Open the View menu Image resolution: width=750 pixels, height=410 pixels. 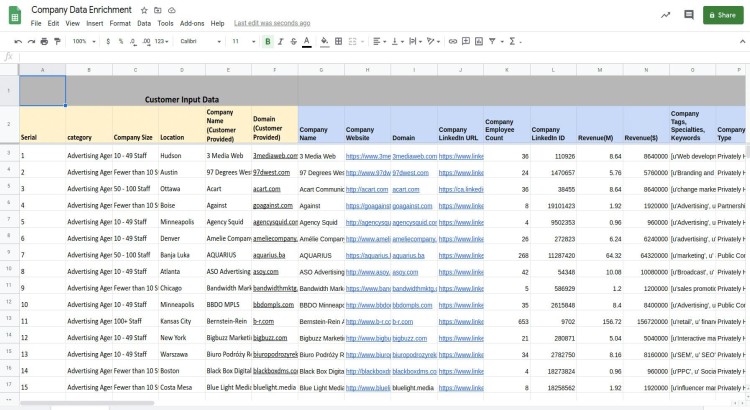pos(73,23)
